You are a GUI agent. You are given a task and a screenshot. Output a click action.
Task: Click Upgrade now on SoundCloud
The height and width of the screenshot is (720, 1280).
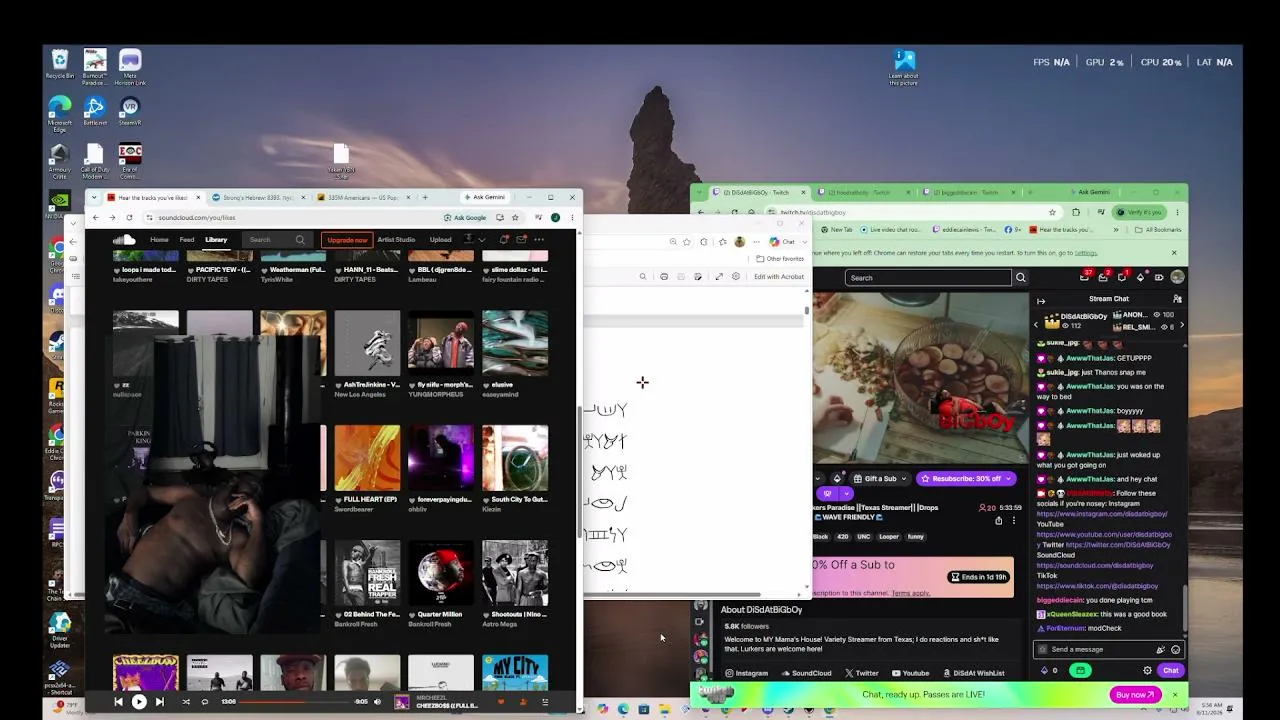347,240
